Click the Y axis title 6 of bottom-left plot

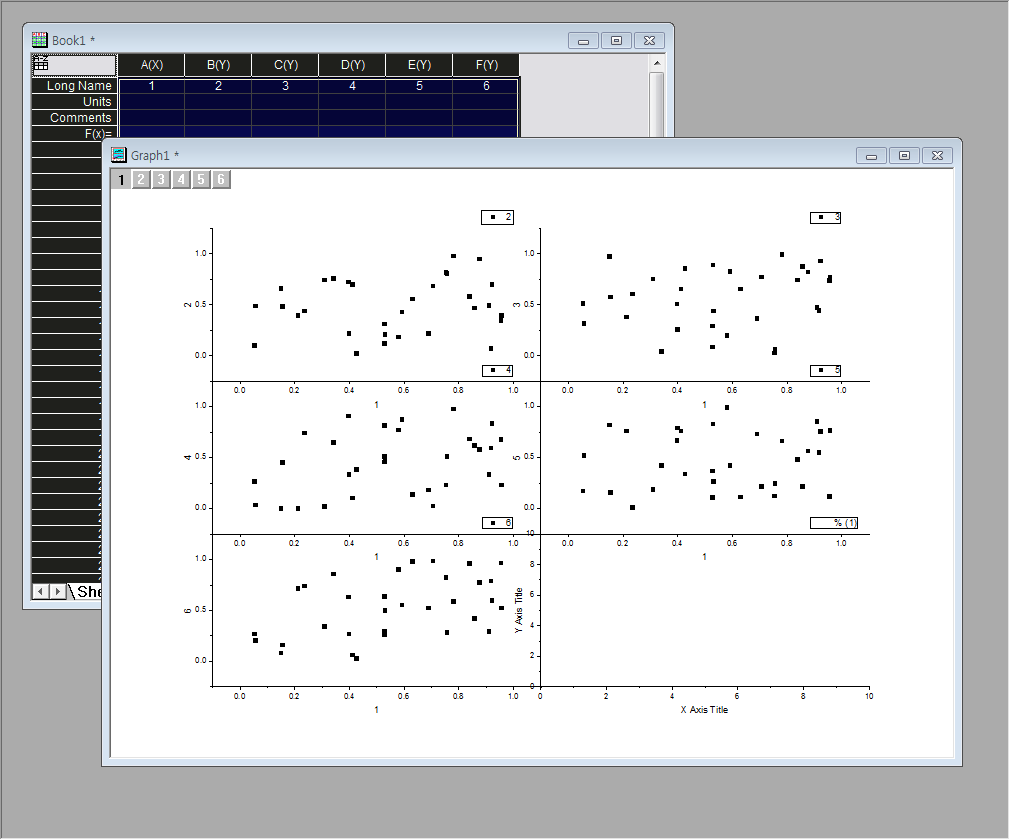pos(187,611)
